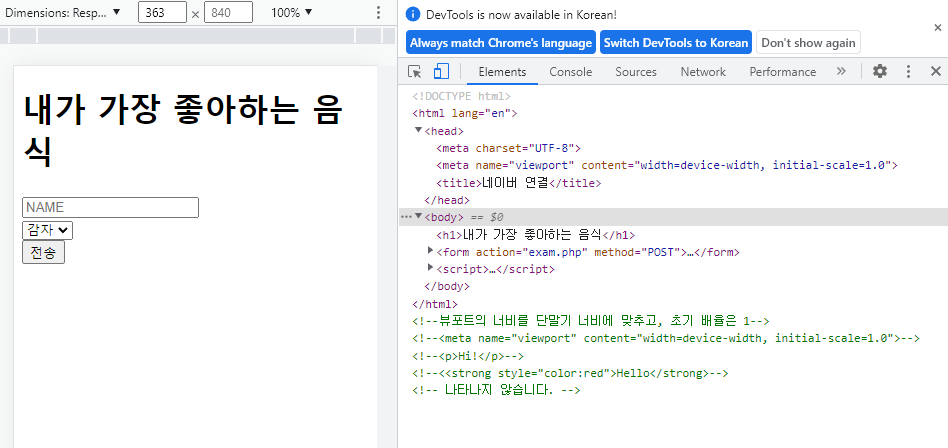
Task: Switch to the Elements tab
Action: (502, 71)
